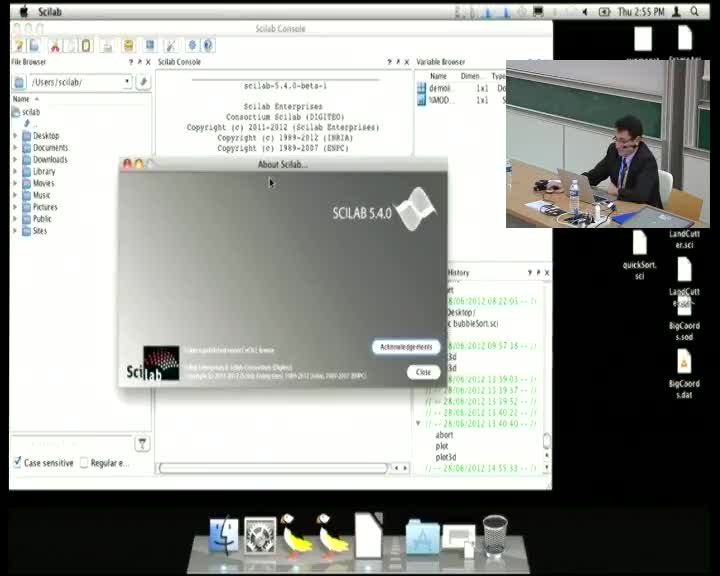Click Spotlight magnifier in menu bar
720x576 pixels.
pyautogui.click(x=694, y=12)
